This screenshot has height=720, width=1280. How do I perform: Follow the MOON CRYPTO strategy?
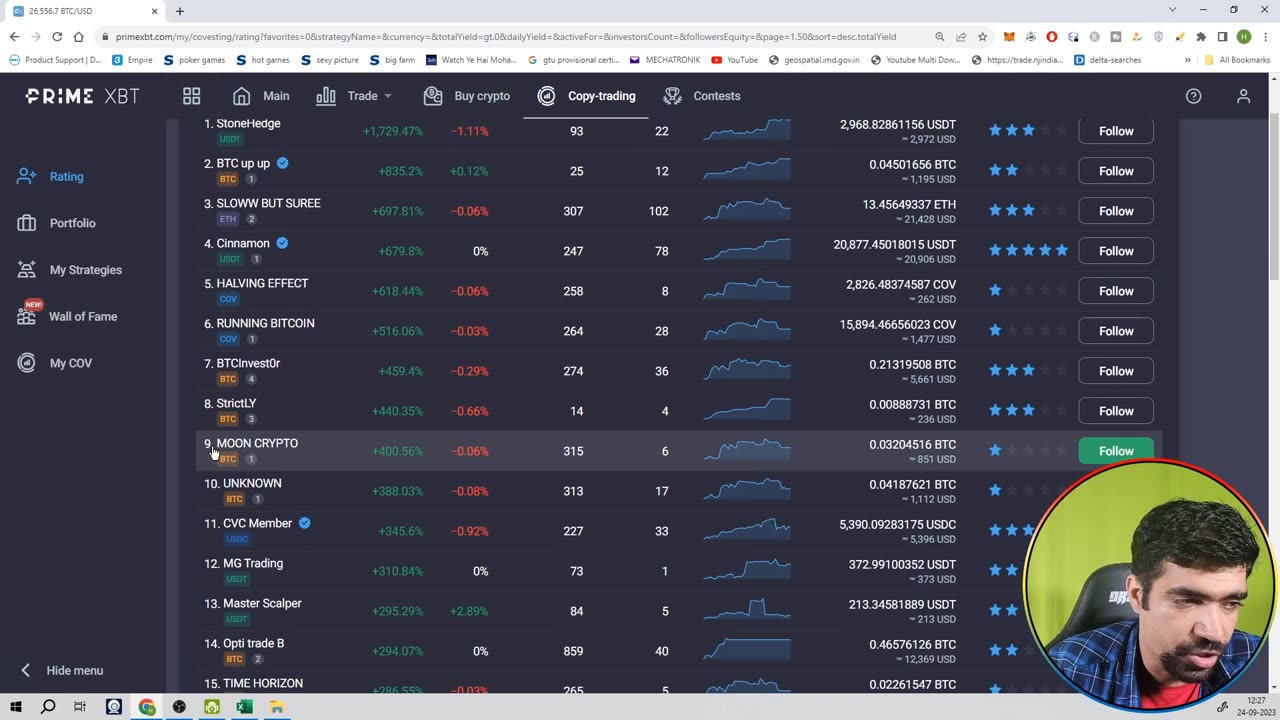(x=1116, y=451)
